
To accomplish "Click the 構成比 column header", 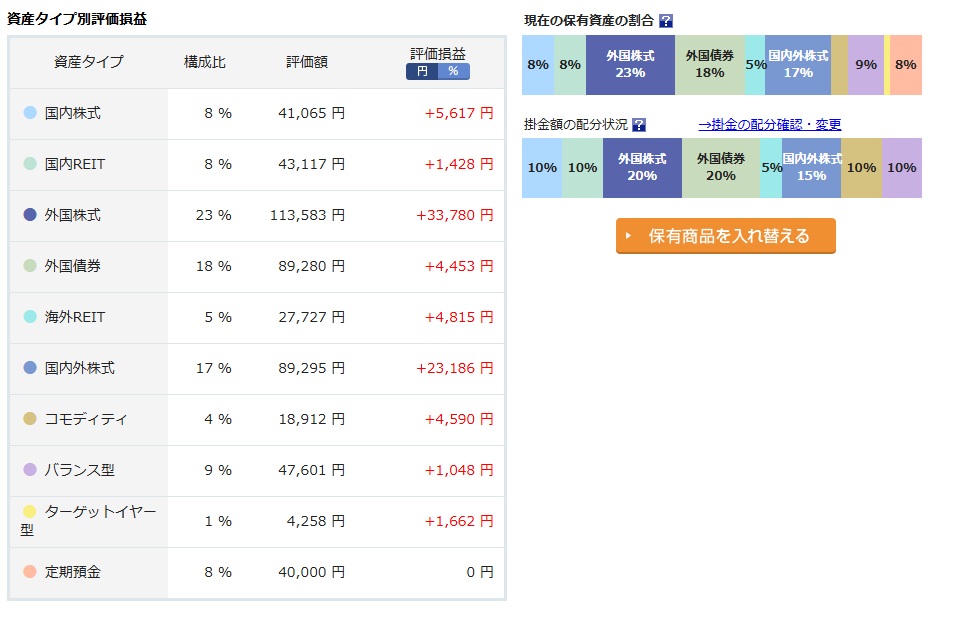I will (x=205, y=62).
